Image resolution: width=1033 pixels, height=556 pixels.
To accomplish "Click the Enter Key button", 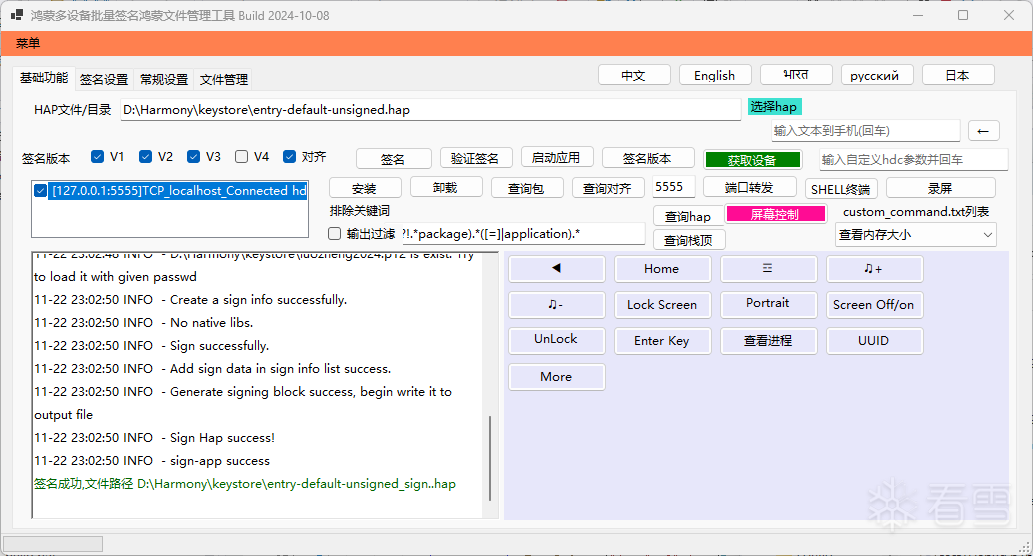I will click(662, 341).
